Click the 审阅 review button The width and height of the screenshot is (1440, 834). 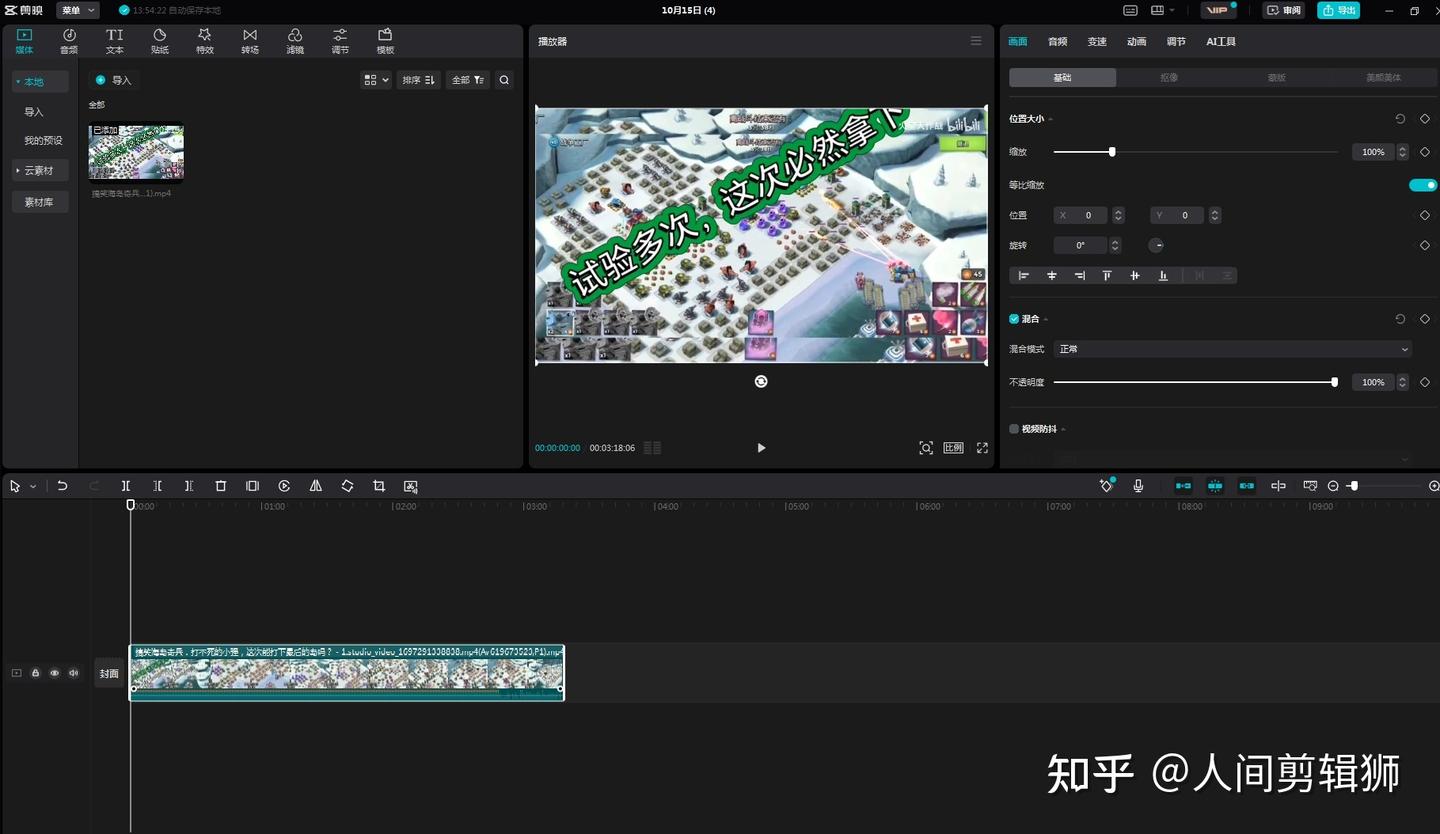(x=1285, y=10)
